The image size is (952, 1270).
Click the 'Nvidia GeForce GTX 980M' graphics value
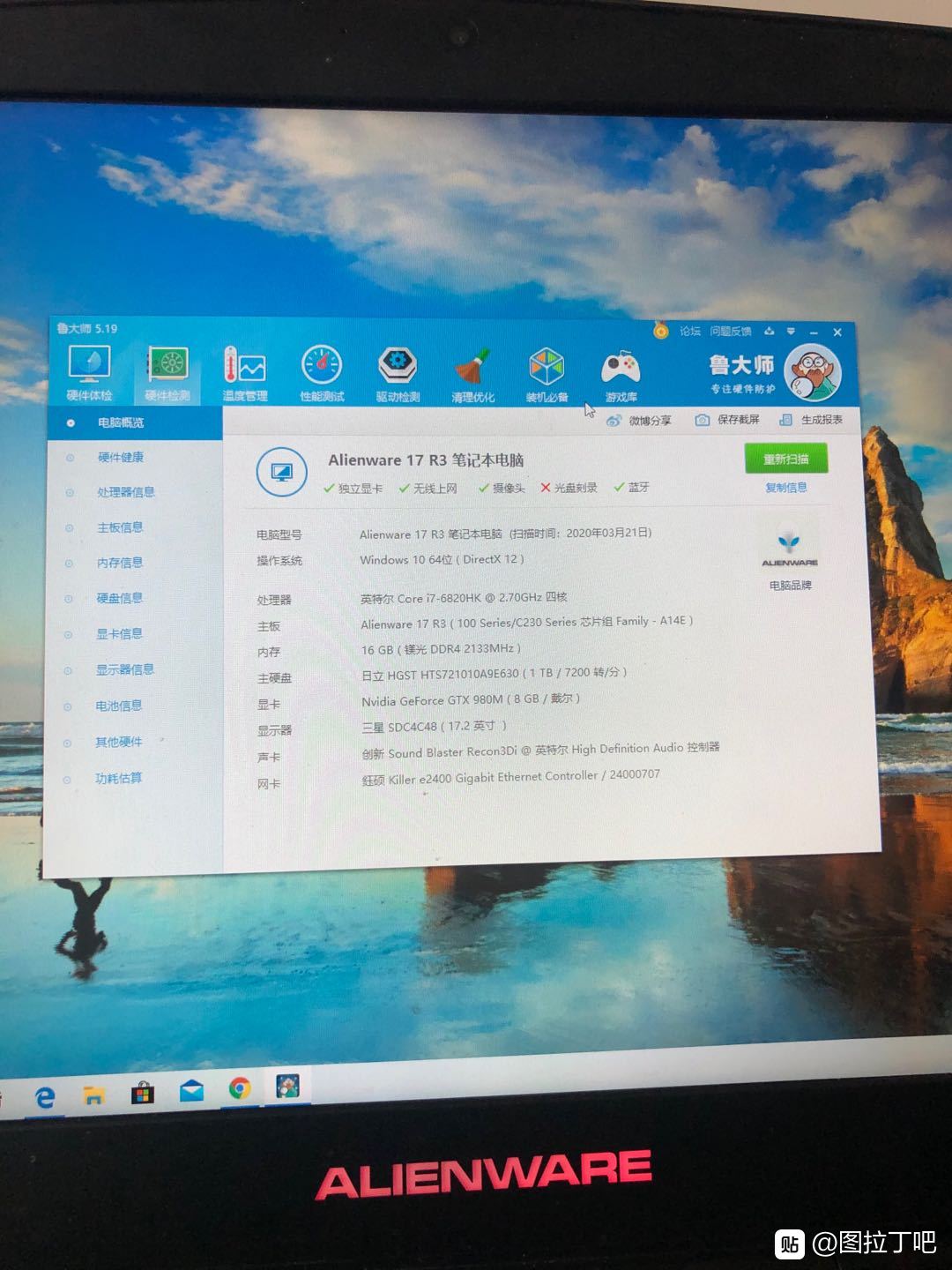[471, 700]
